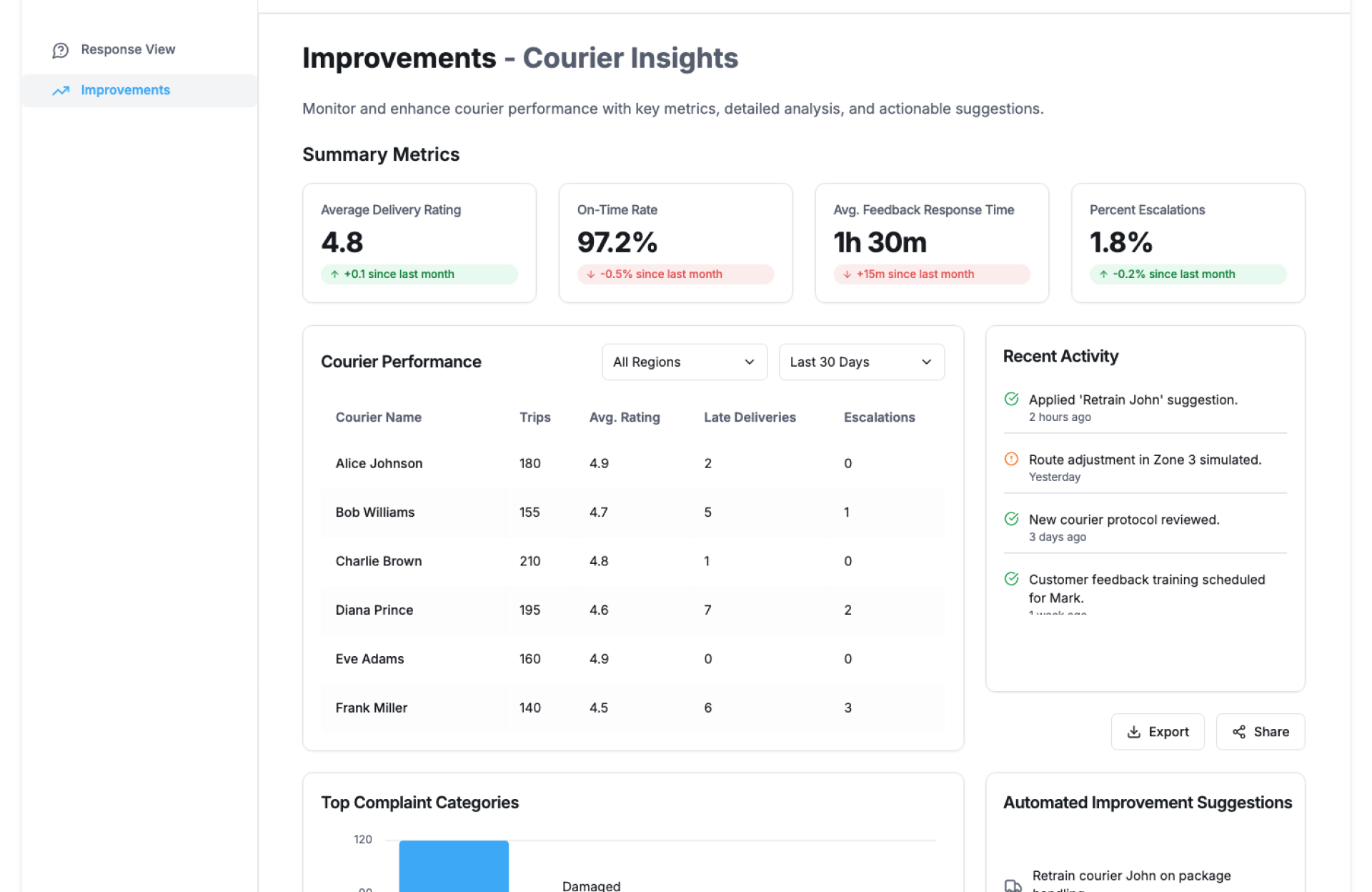1372x892 pixels.
Task: Click the Export button
Action: [x=1157, y=732]
